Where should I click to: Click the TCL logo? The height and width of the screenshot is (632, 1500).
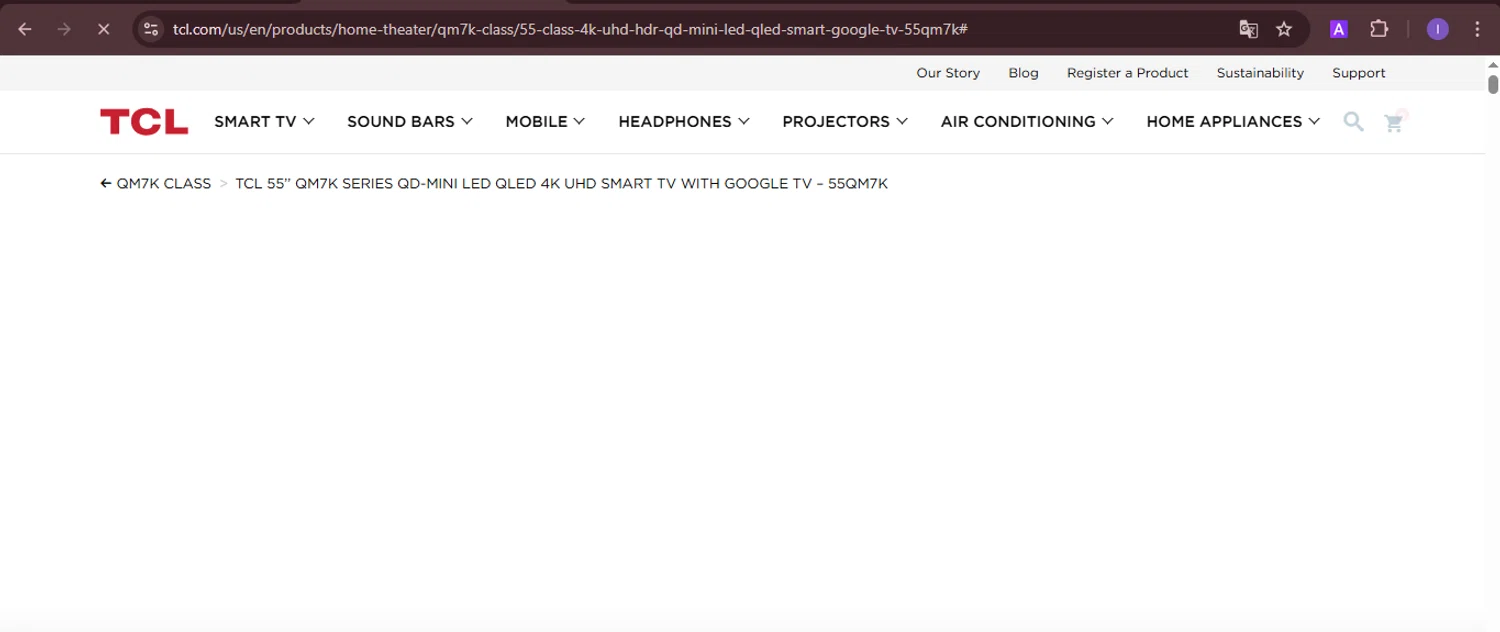coord(144,122)
